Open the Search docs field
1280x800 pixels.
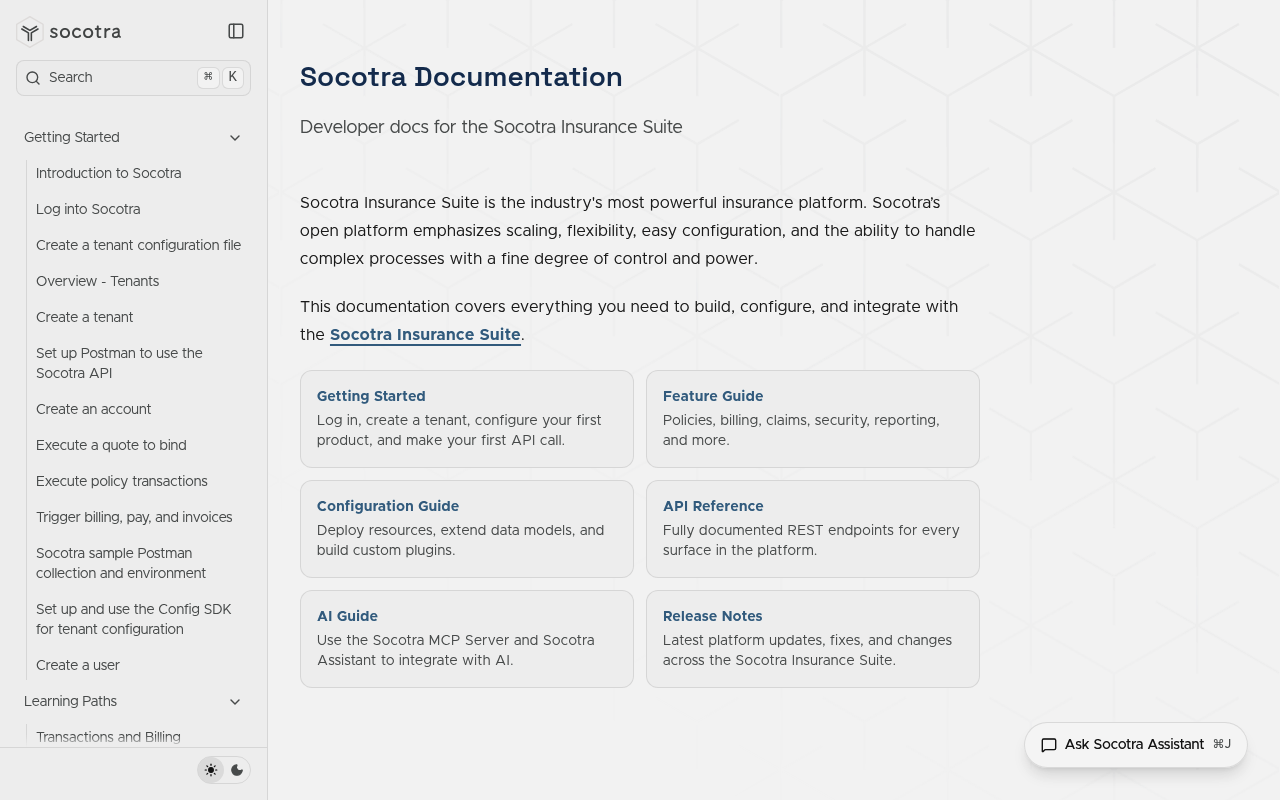pos(133,77)
